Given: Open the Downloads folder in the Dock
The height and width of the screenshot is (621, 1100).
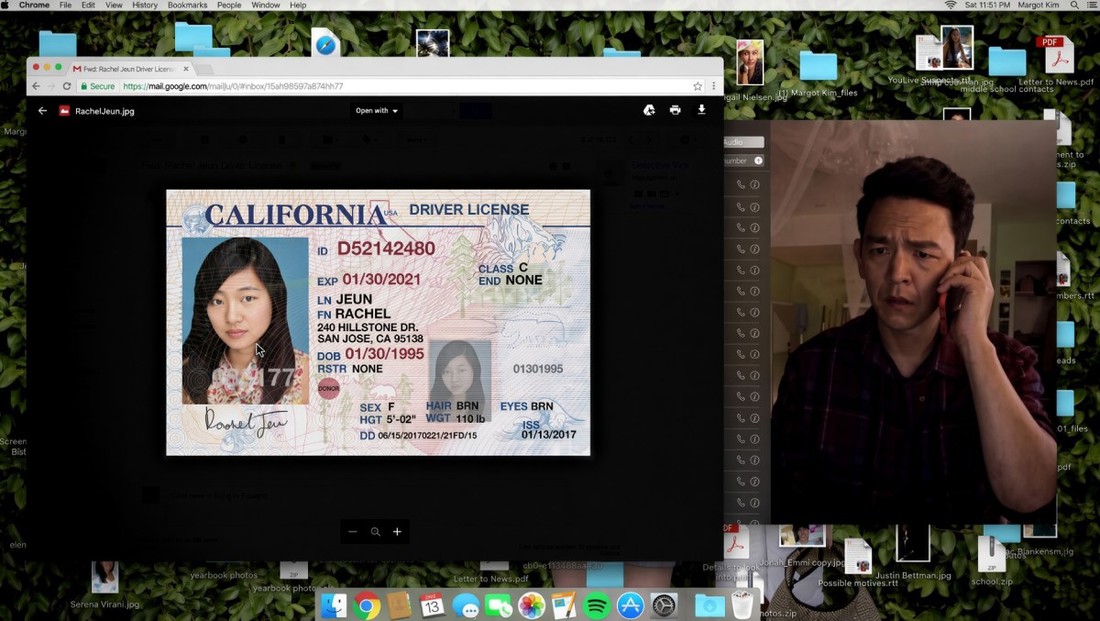Looking at the screenshot, I should (709, 605).
